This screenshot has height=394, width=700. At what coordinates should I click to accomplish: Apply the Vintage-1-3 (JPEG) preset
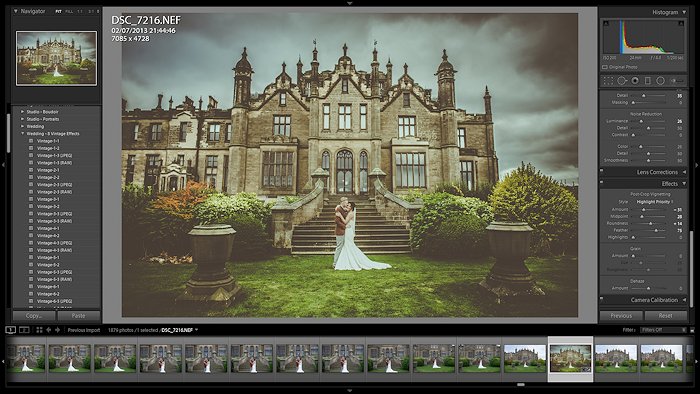[x=54, y=156]
